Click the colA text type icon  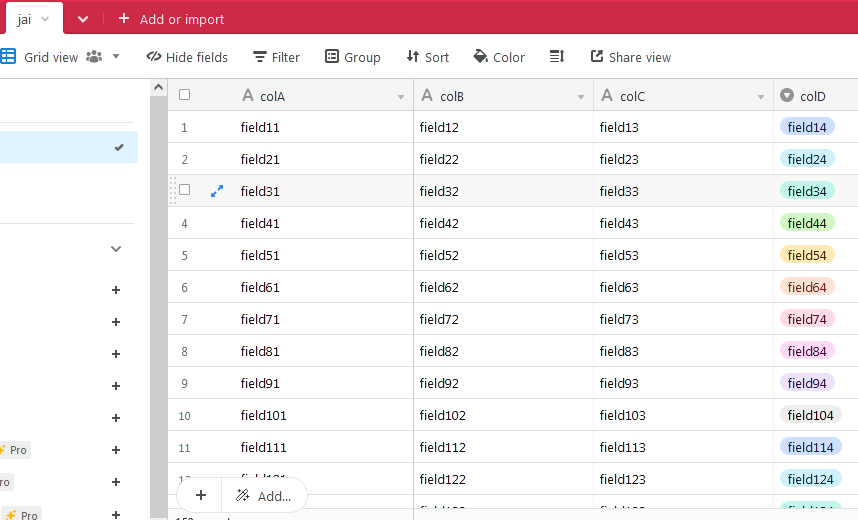[x=248, y=95]
